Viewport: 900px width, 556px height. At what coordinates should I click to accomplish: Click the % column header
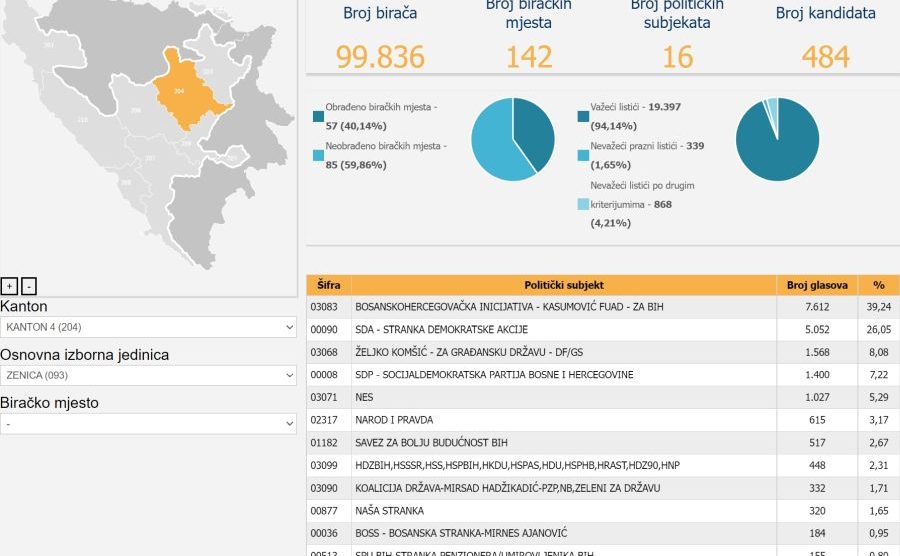(x=879, y=285)
